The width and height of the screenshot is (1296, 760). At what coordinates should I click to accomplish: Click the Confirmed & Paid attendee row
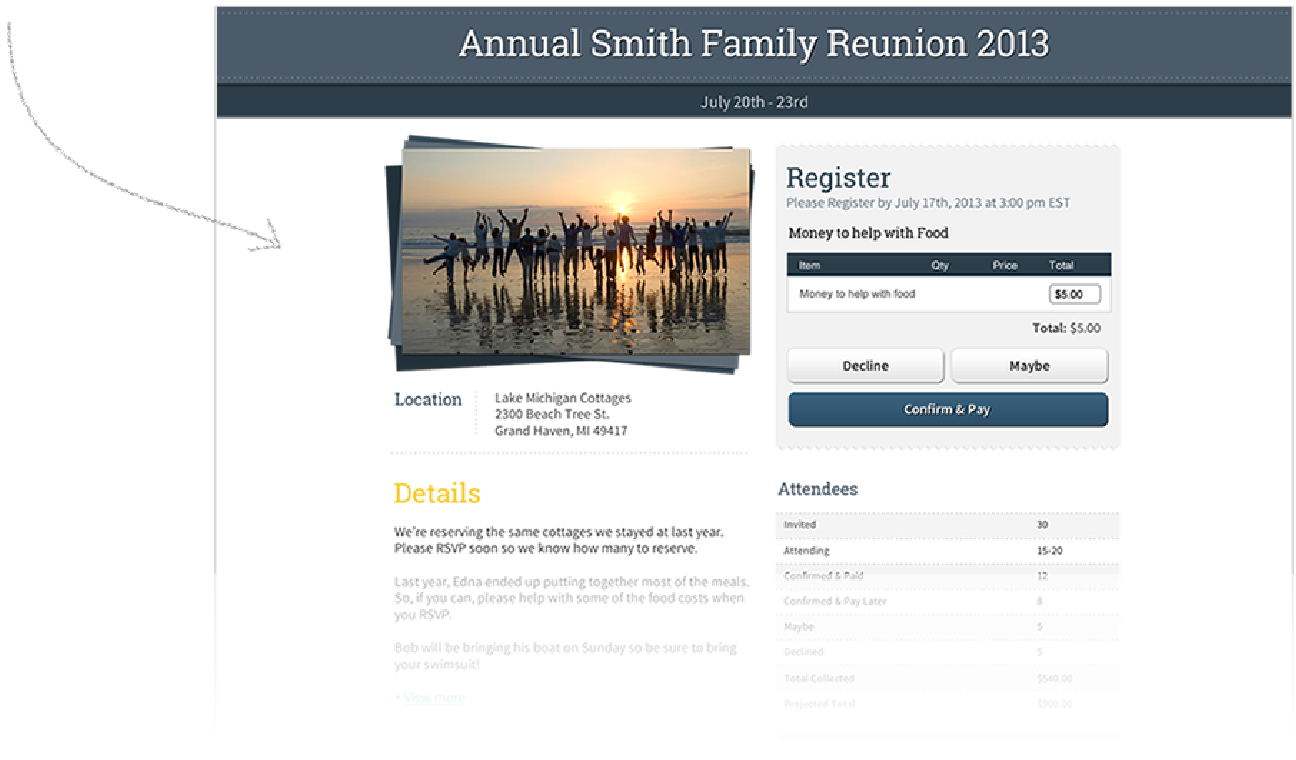tap(947, 576)
